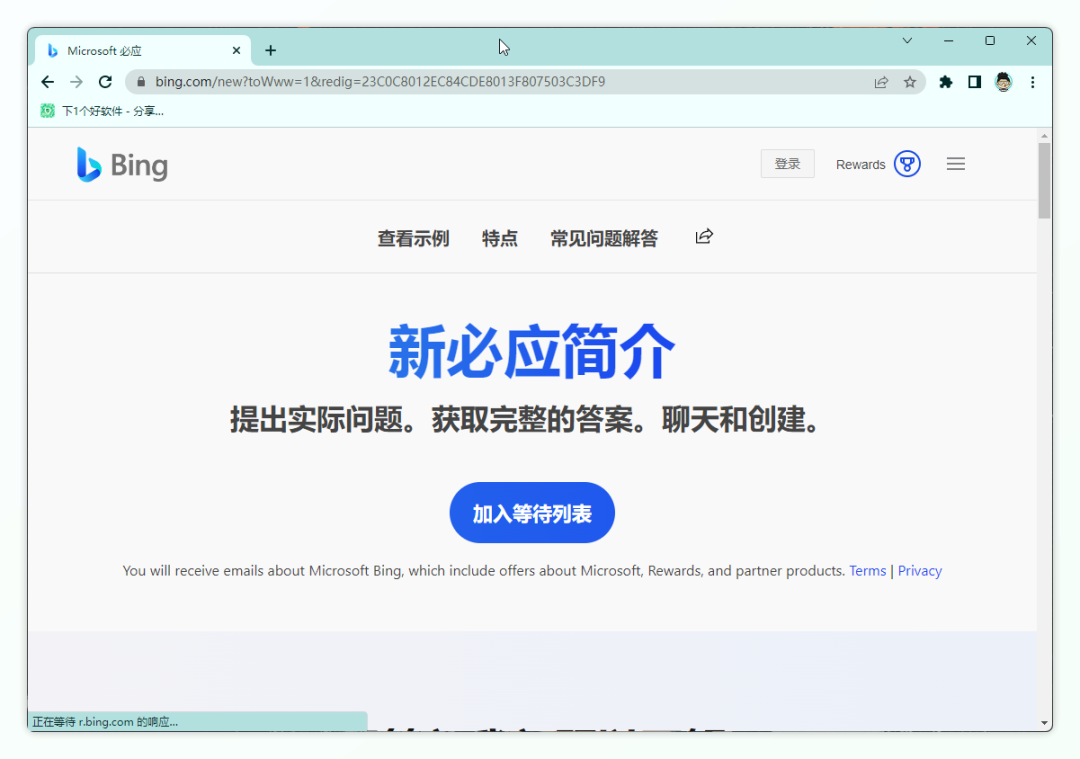Reload the page with the refresh icon
The image size is (1080, 759).
point(105,82)
